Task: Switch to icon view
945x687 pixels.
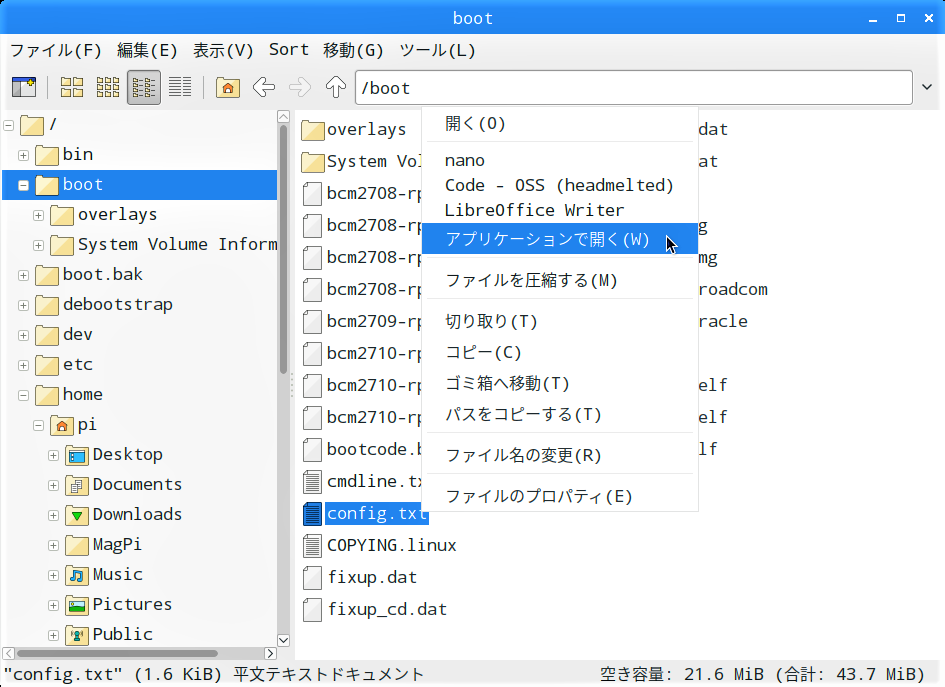Action: coord(72,87)
